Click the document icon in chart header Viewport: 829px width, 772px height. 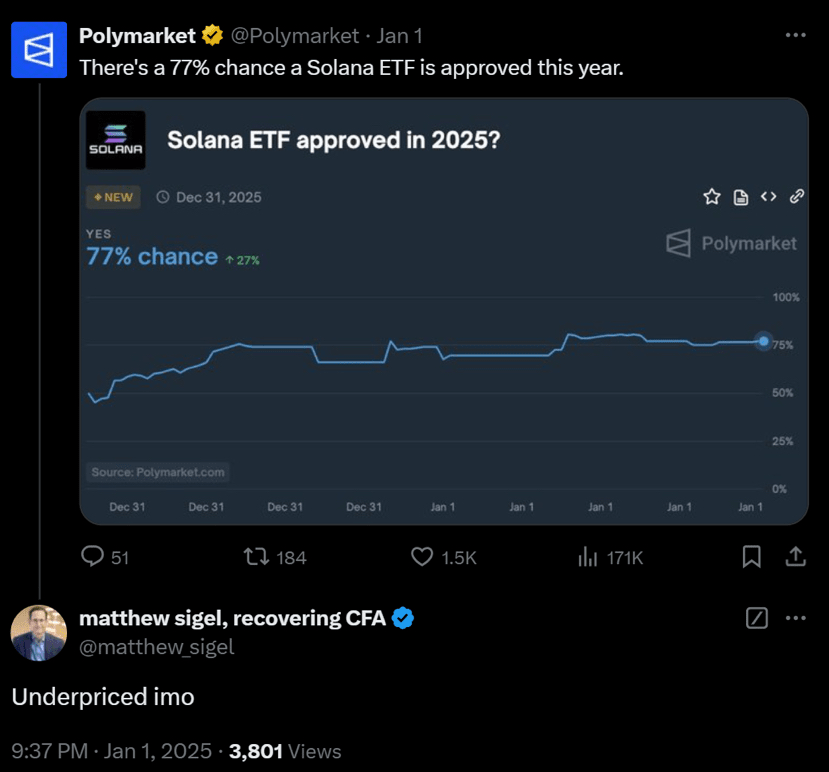[741, 197]
